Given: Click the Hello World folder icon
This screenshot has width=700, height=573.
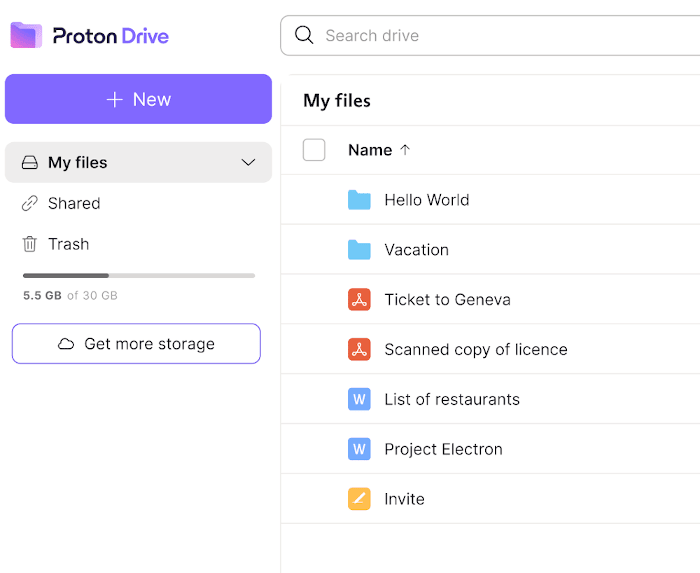Looking at the screenshot, I should 359,200.
